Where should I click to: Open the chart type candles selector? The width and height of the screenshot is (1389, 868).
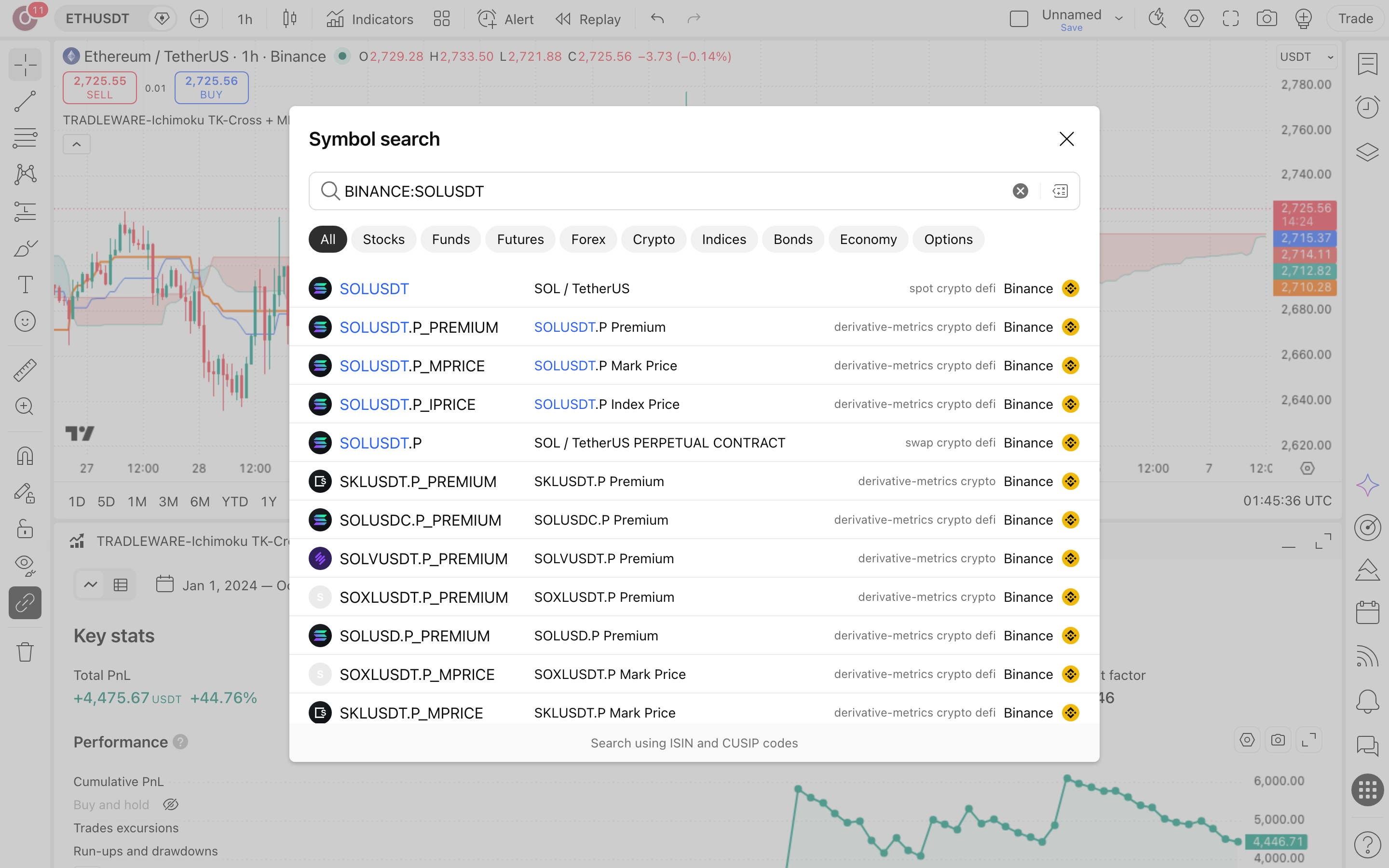coord(290,19)
